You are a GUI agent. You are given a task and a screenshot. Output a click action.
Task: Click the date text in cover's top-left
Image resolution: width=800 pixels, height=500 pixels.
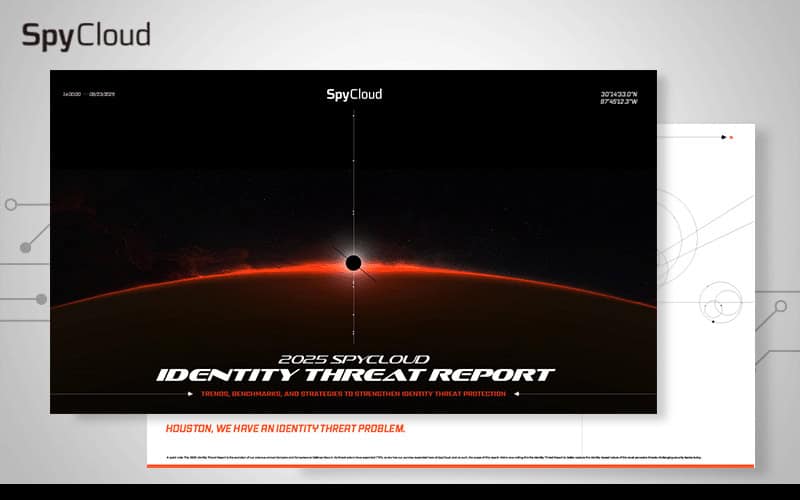(x=90, y=94)
